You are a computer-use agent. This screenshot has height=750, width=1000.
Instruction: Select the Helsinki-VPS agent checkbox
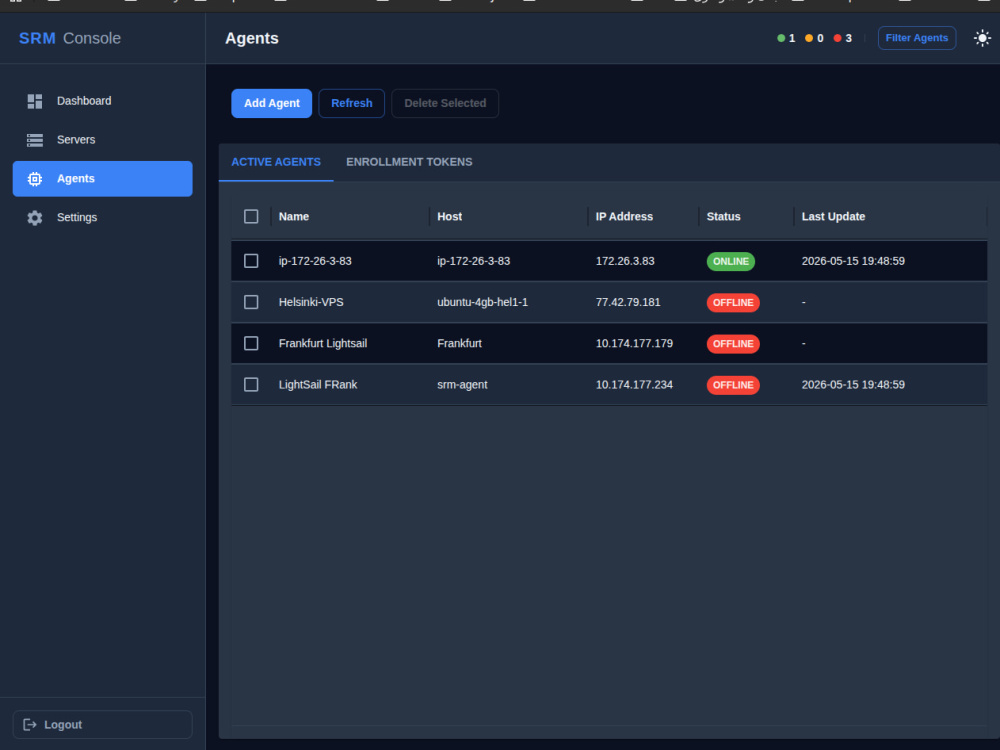click(x=251, y=302)
